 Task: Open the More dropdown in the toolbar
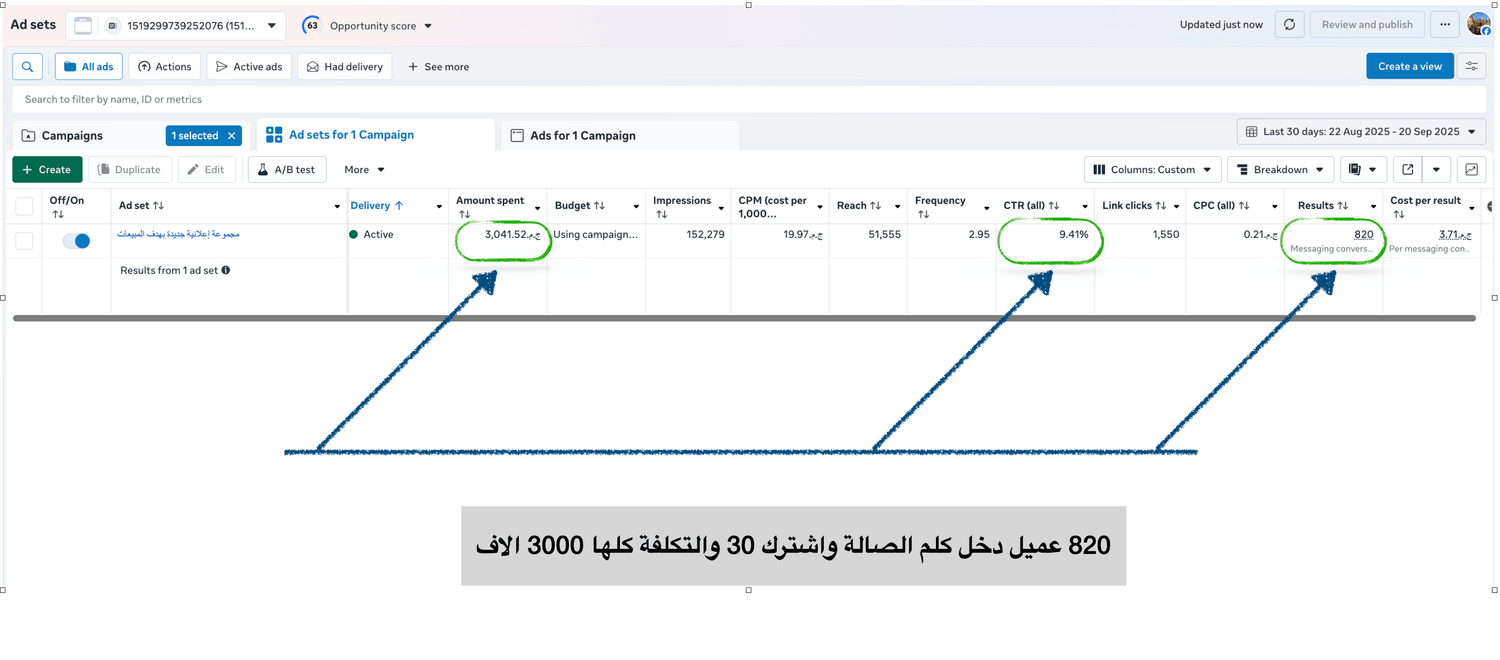364,170
